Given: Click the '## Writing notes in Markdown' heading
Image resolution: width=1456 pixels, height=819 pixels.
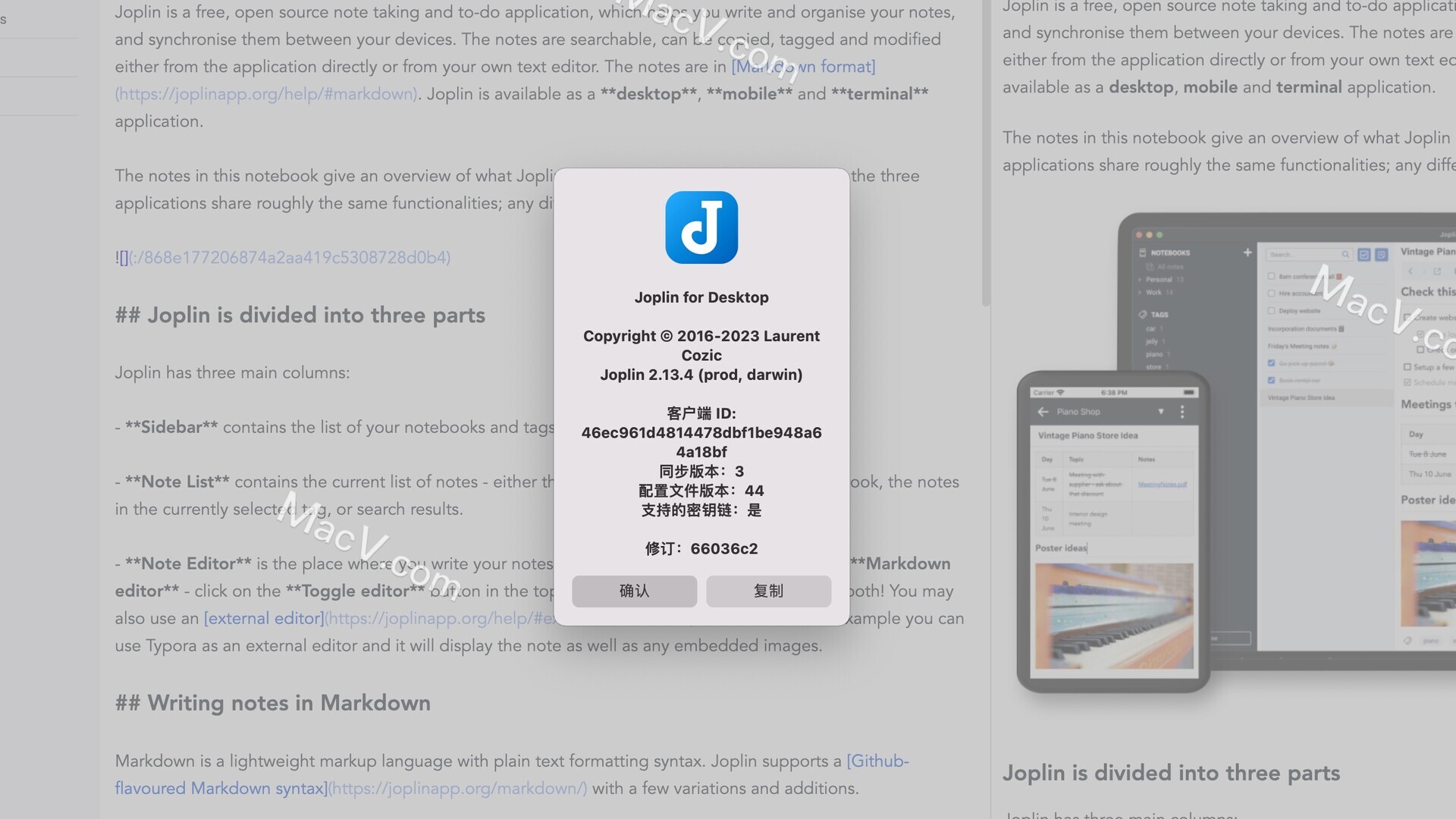Looking at the screenshot, I should click(x=273, y=703).
